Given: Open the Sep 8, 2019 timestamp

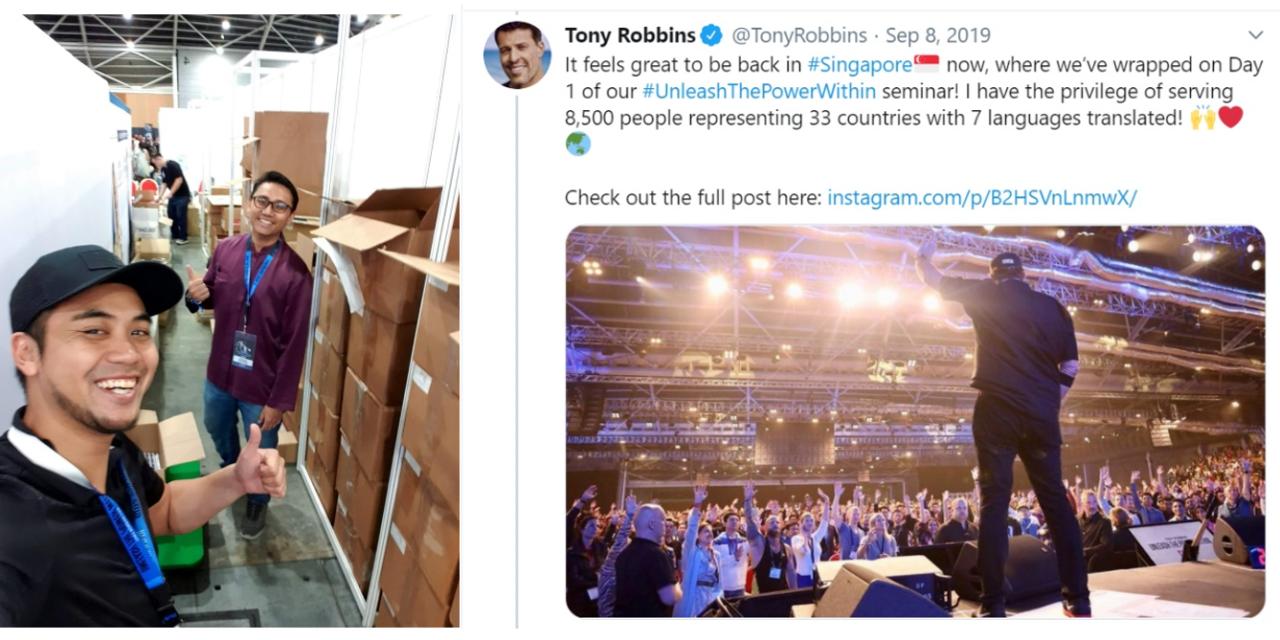Looking at the screenshot, I should click(938, 36).
